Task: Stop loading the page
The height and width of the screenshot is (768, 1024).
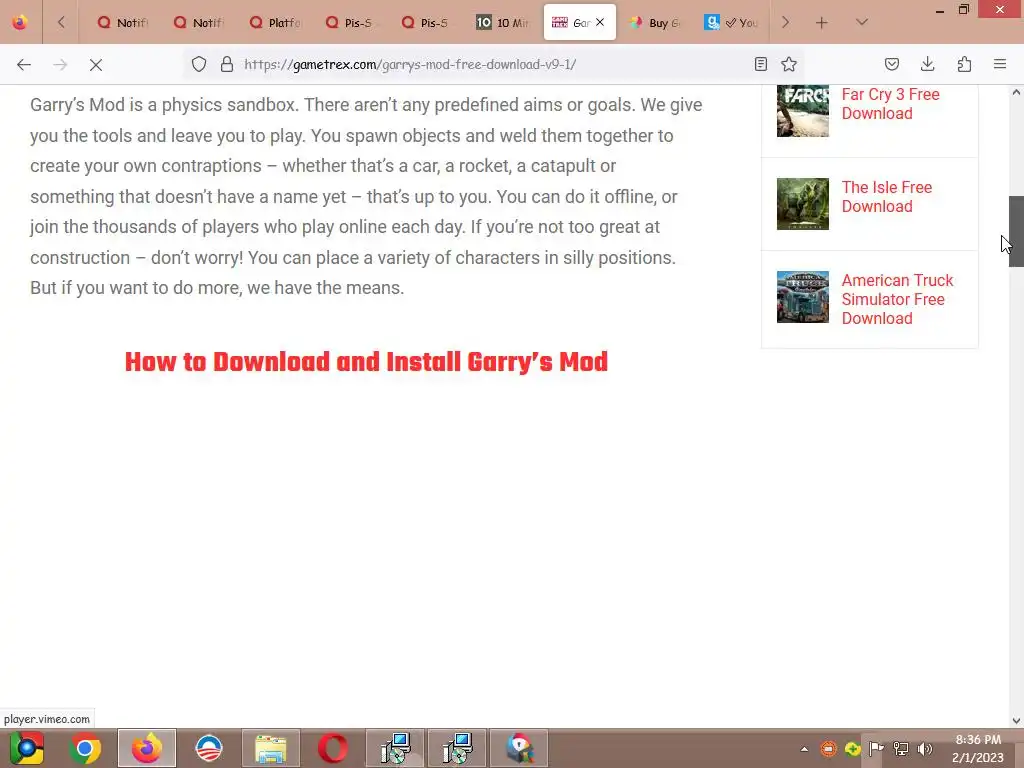Action: [96, 65]
